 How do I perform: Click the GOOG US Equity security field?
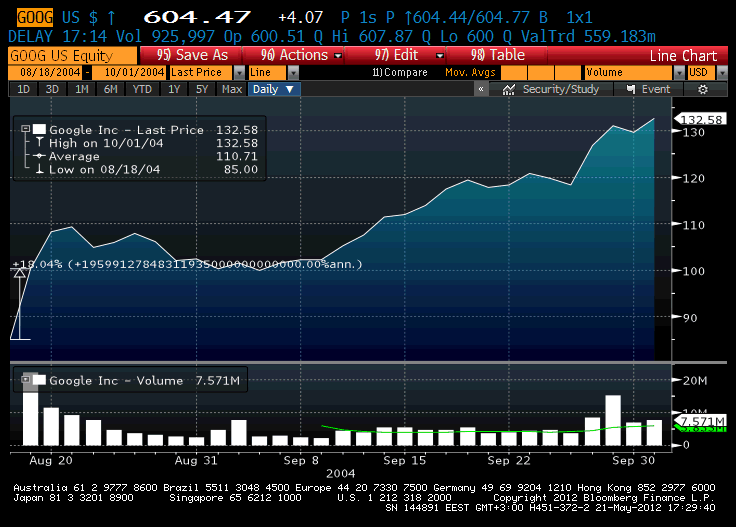click(x=73, y=56)
